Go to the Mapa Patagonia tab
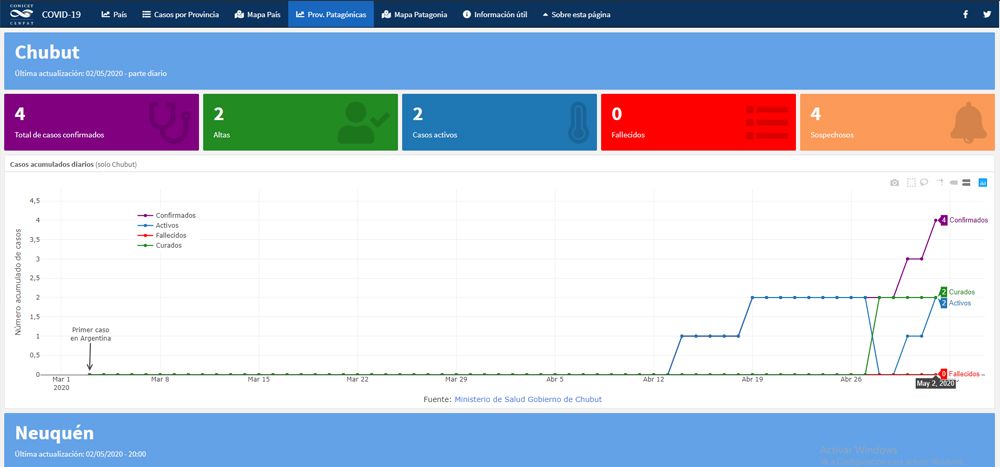The height and width of the screenshot is (467, 1000). (414, 14)
